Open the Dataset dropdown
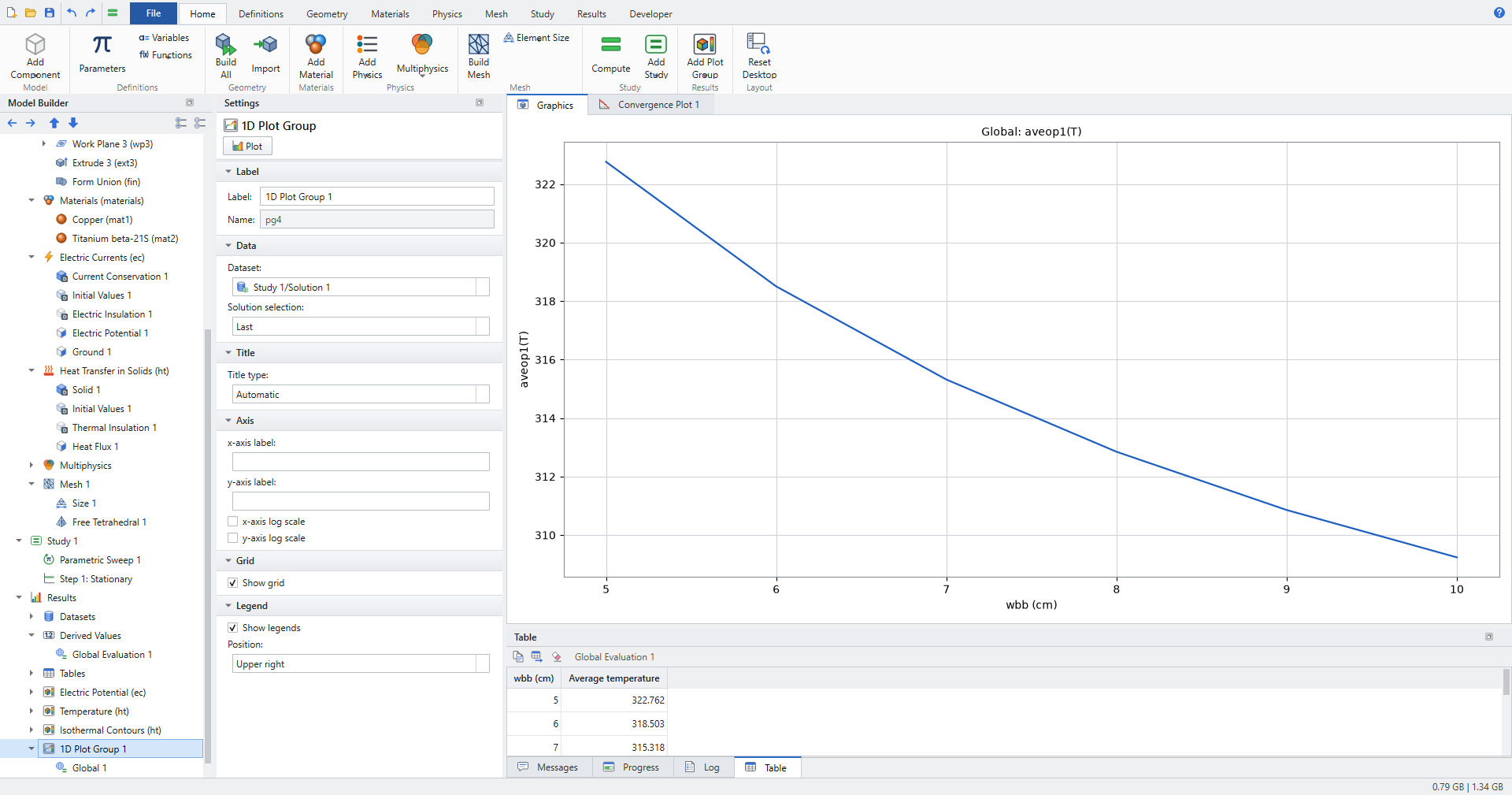The width and height of the screenshot is (1512, 795). pos(361,288)
